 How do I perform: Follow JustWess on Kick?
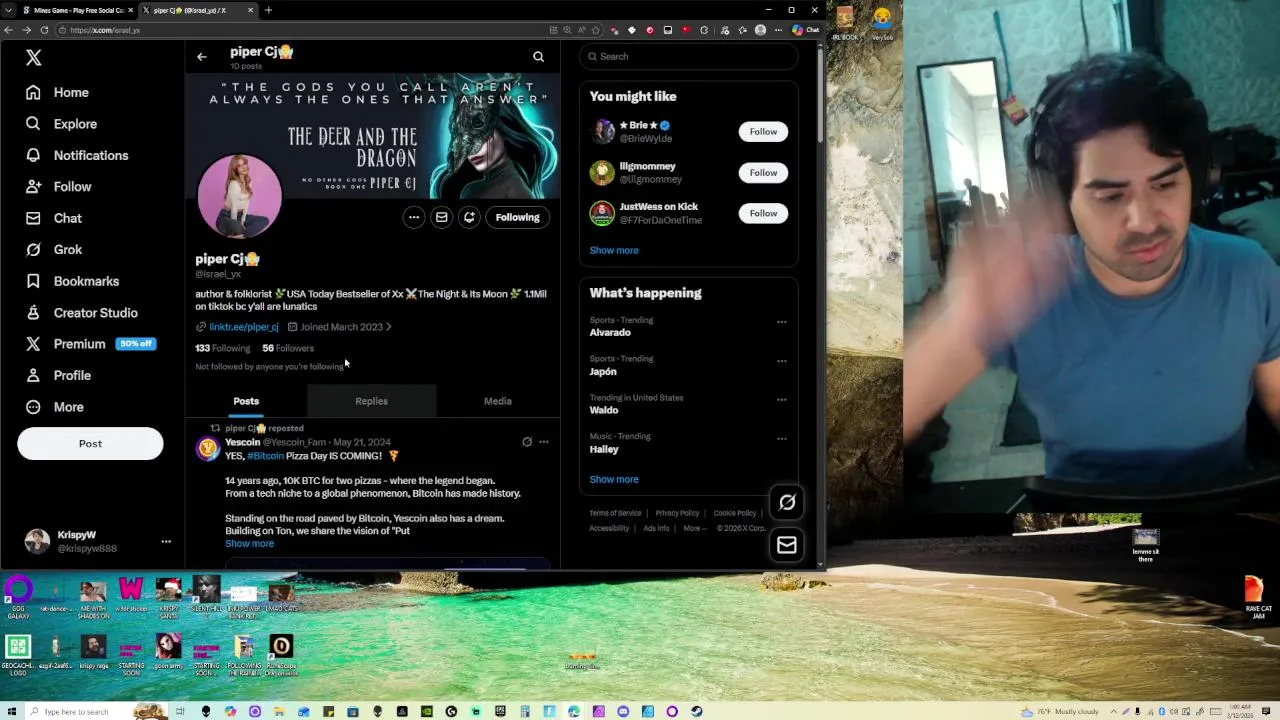click(763, 213)
